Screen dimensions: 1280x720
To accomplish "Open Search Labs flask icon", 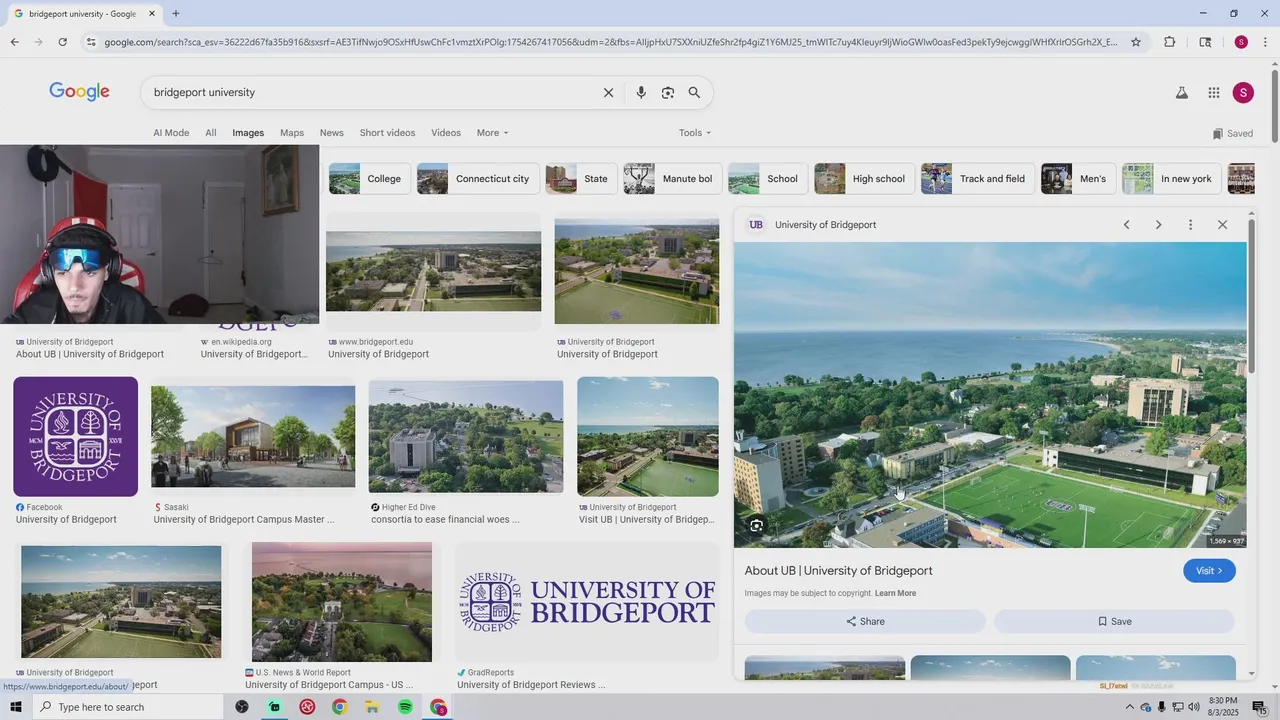I will (x=1181, y=93).
